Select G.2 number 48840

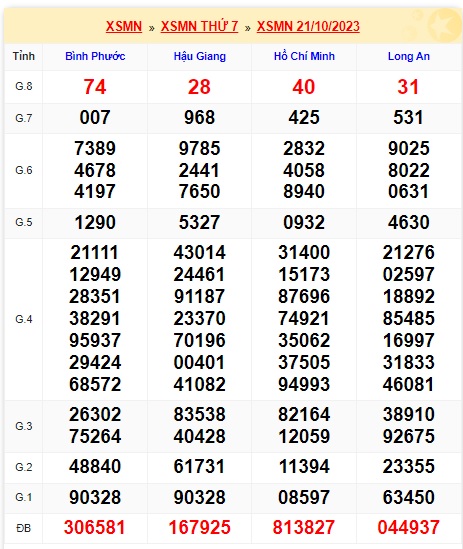[95, 467]
